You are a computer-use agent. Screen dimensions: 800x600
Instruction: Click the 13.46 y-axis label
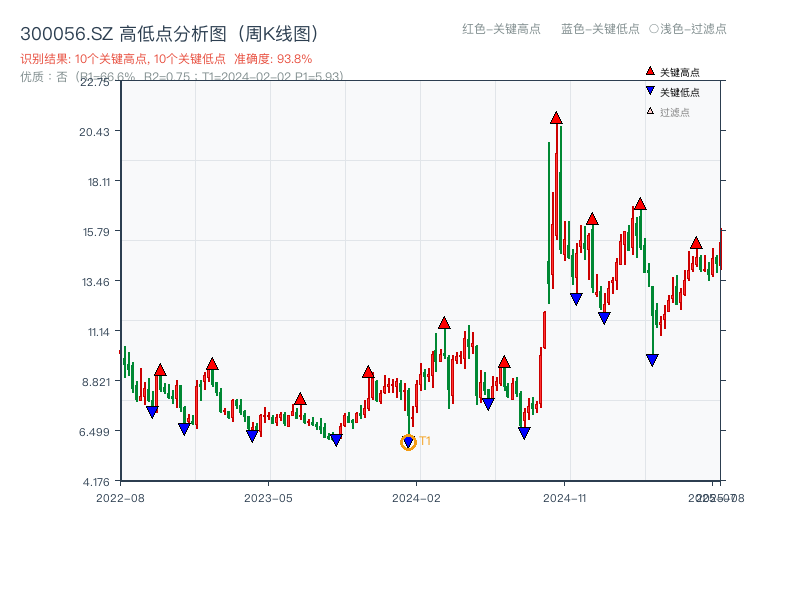tap(95, 282)
